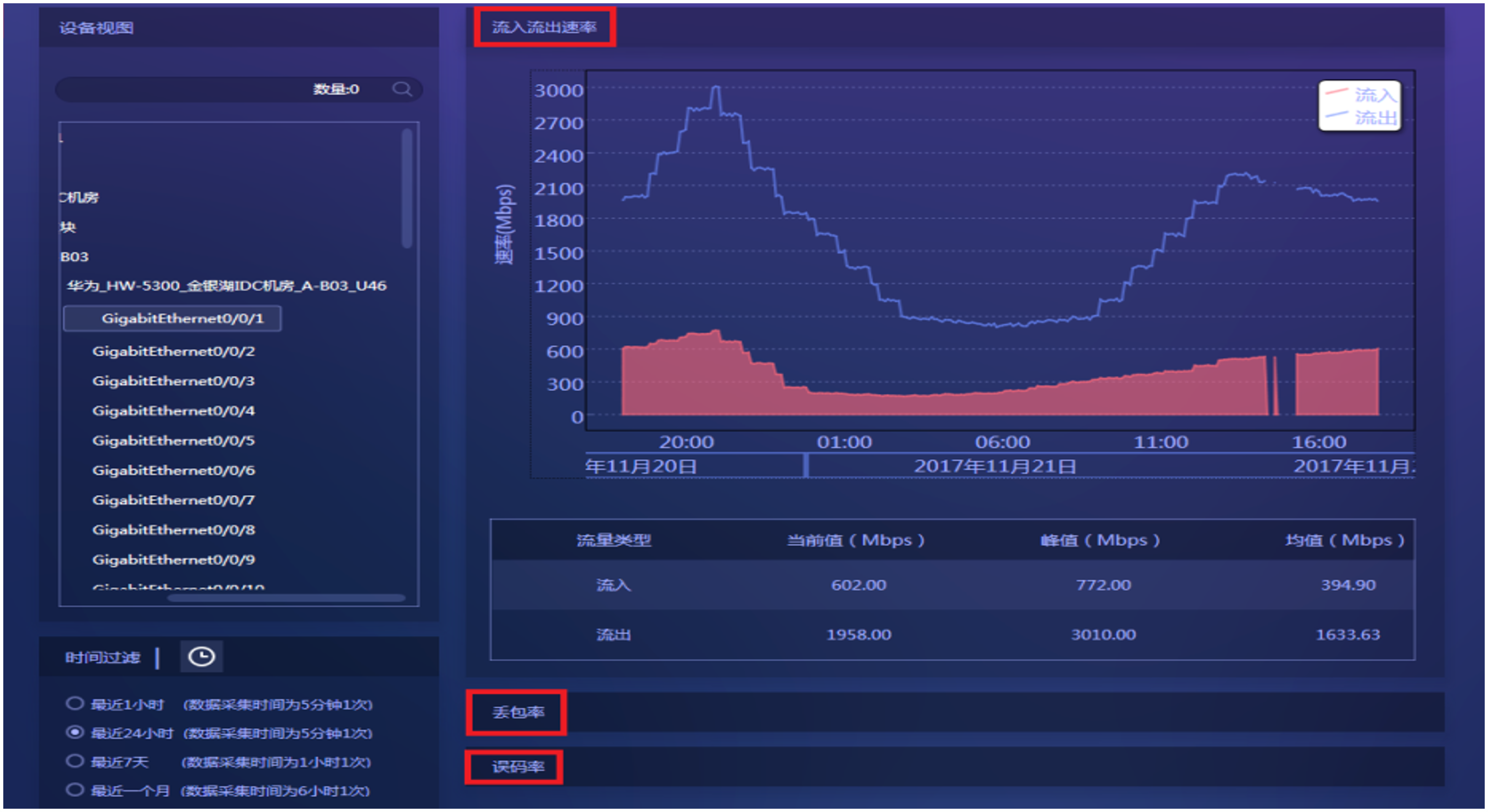Screen dimensions: 1488x812
Task: Toggle the 流入 legend entry
Action: (1360, 94)
